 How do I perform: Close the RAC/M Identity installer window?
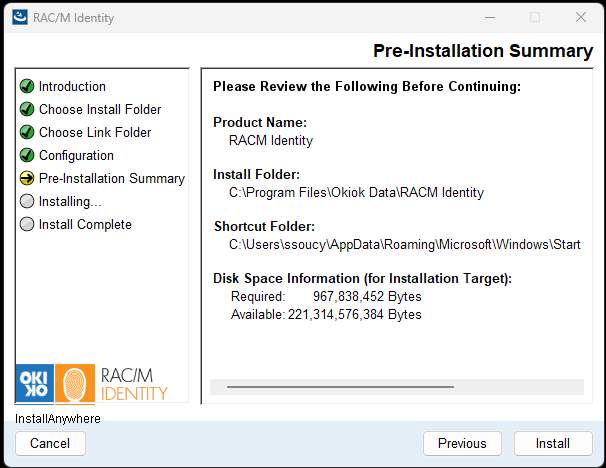point(580,17)
